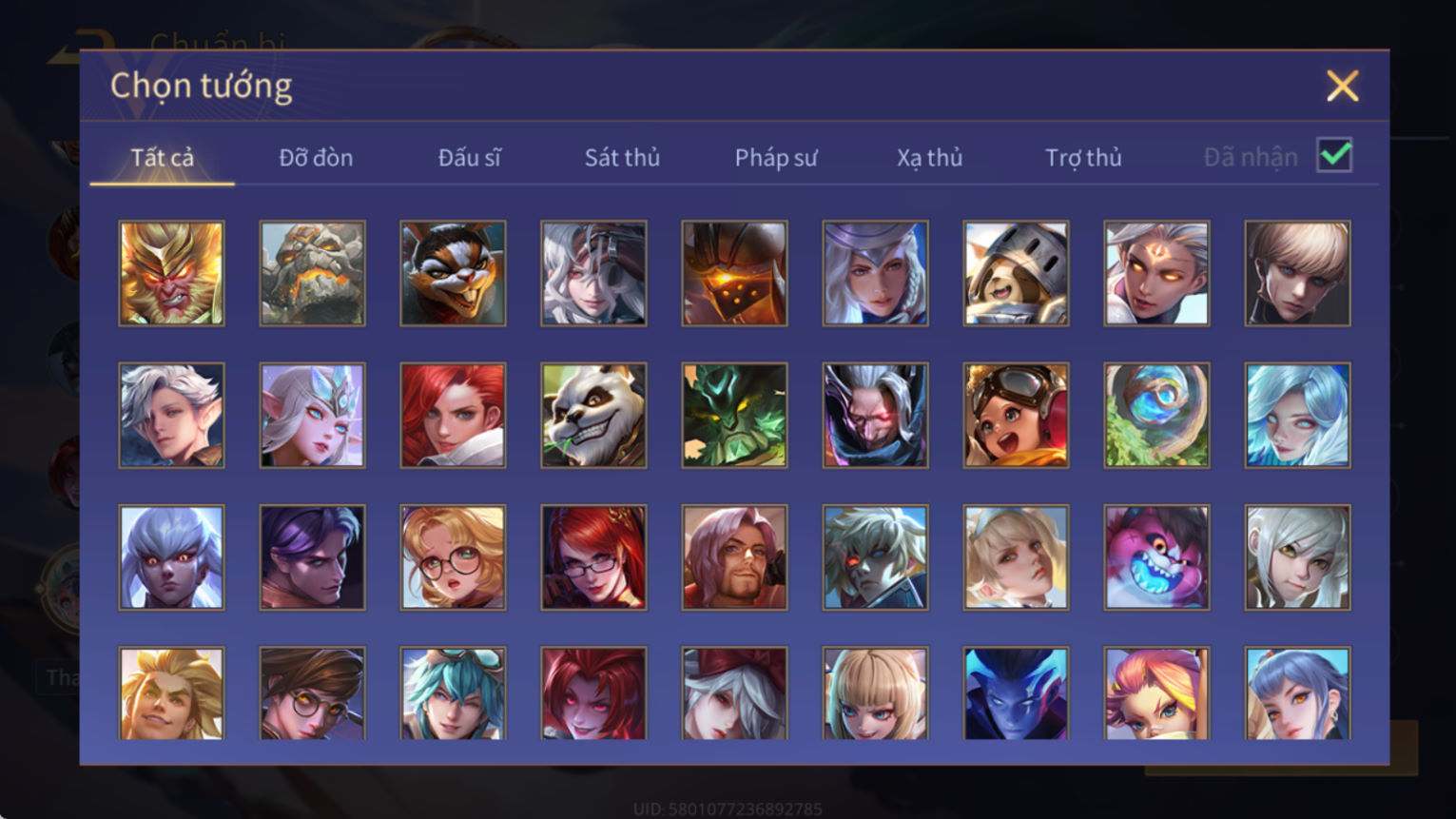Select the swirling blue orb hero
Screen dimensions: 1456x819
1156,416
